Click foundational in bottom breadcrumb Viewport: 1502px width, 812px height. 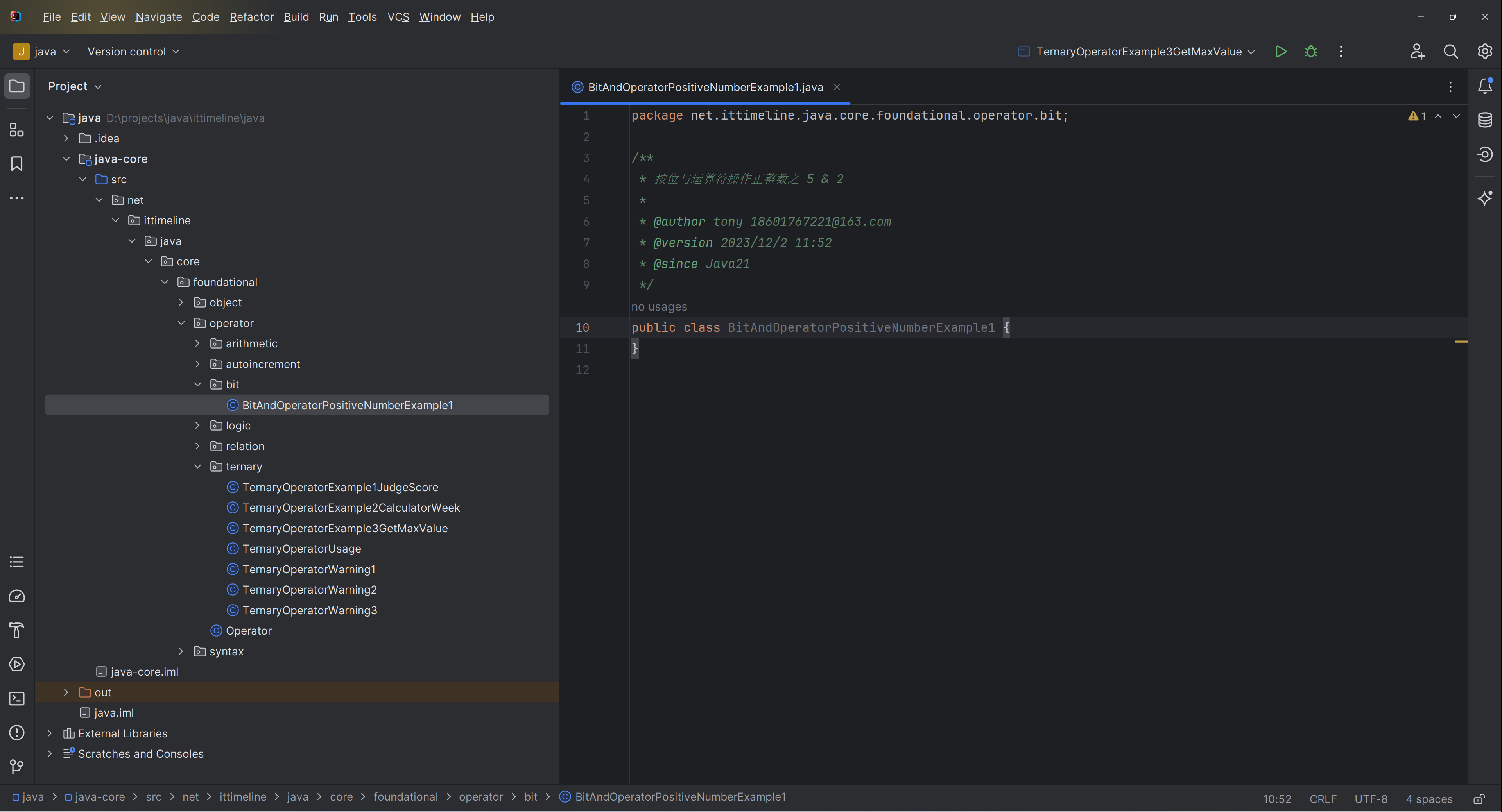(x=405, y=797)
